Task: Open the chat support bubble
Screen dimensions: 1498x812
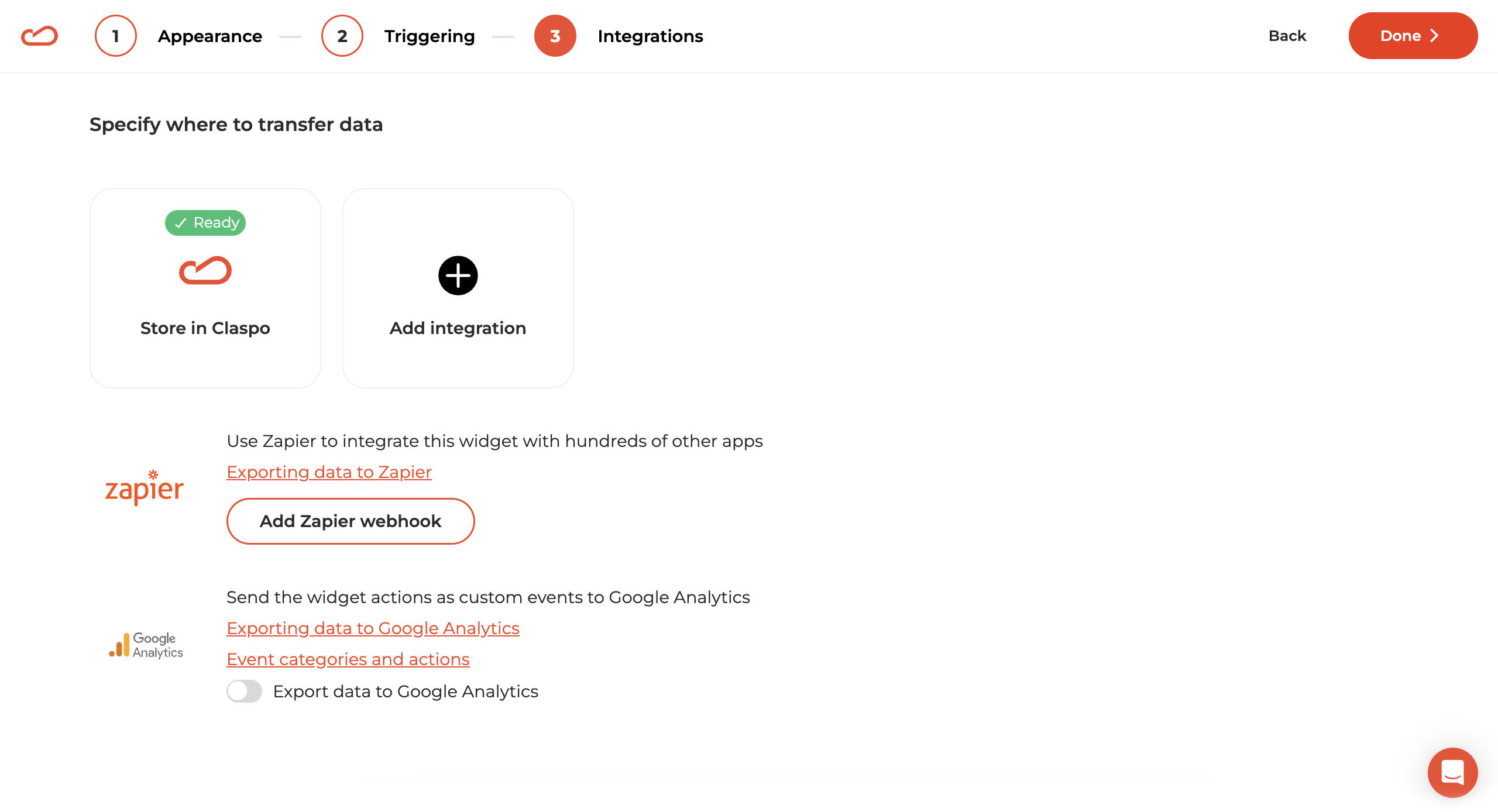Action: point(1452,772)
